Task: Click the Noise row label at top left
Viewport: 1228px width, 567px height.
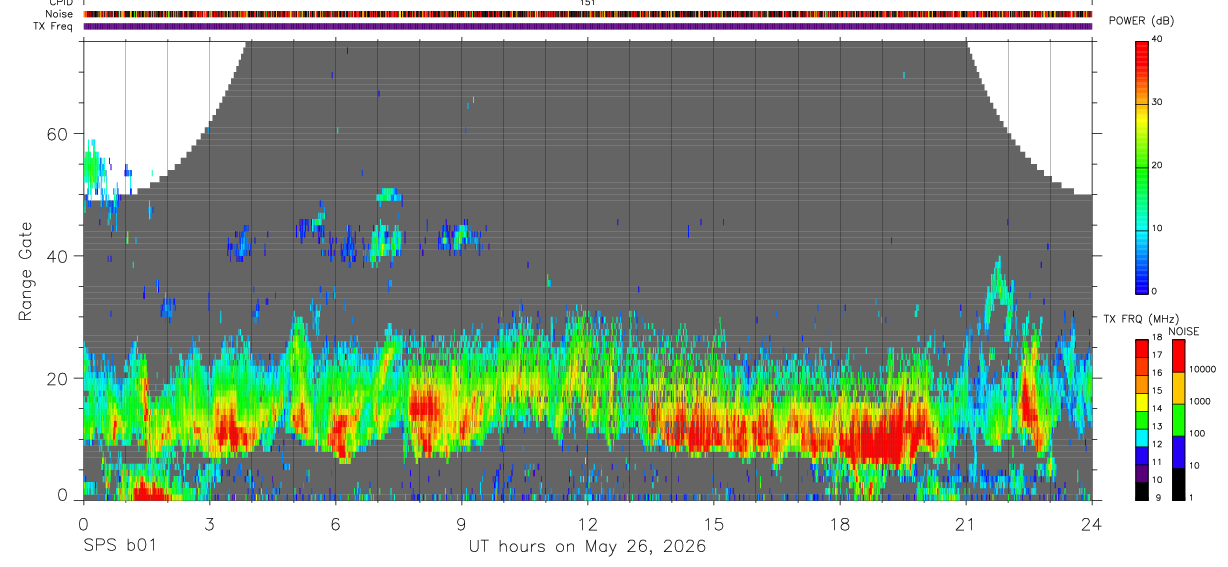Action: (59, 14)
